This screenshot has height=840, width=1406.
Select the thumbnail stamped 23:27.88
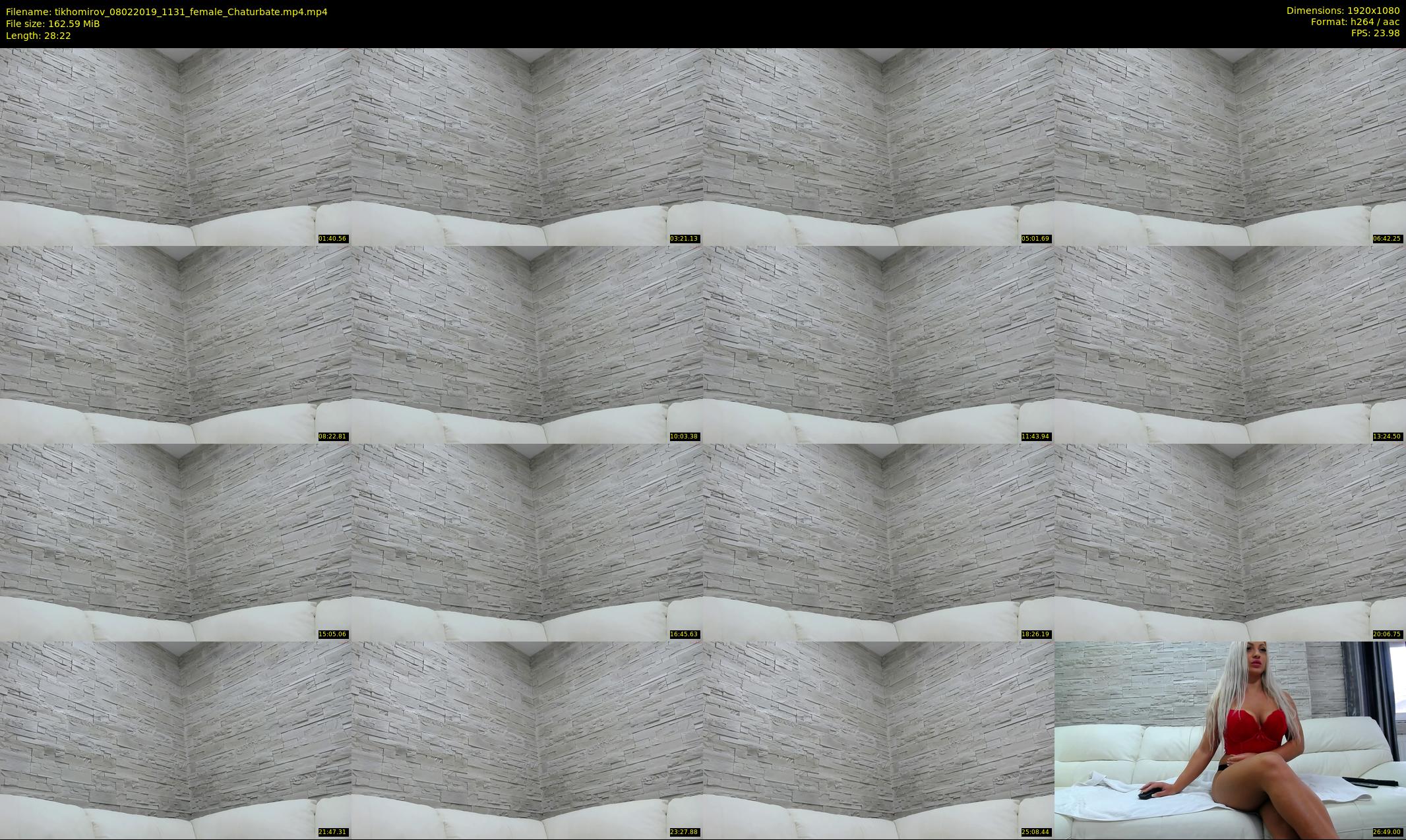(527, 740)
